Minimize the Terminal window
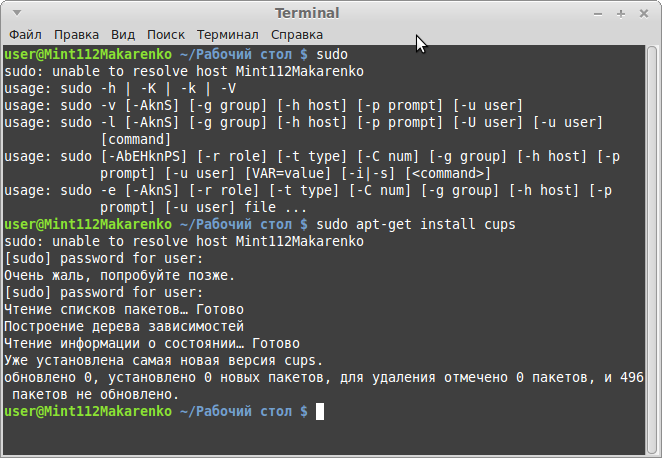This screenshot has width=662, height=458. point(599,14)
